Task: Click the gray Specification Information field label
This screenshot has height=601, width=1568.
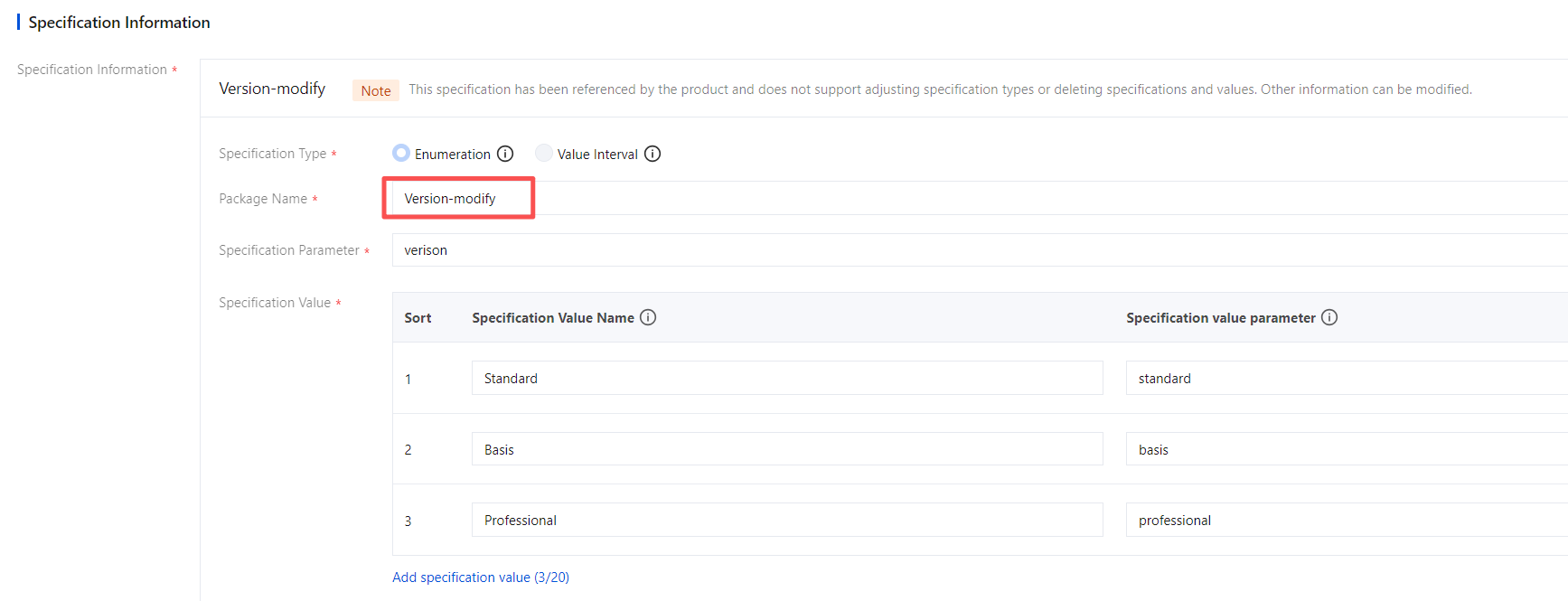Action: [92, 70]
